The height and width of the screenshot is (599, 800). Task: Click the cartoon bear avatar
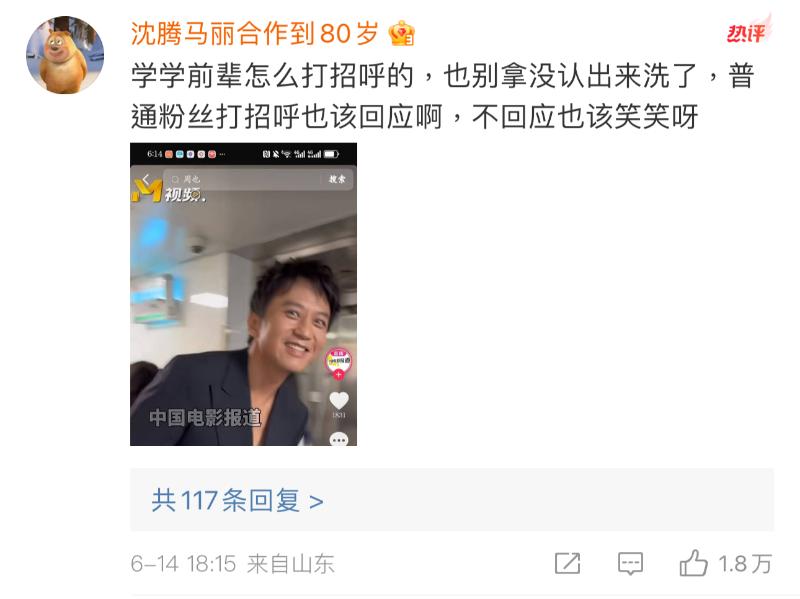(x=65, y=55)
